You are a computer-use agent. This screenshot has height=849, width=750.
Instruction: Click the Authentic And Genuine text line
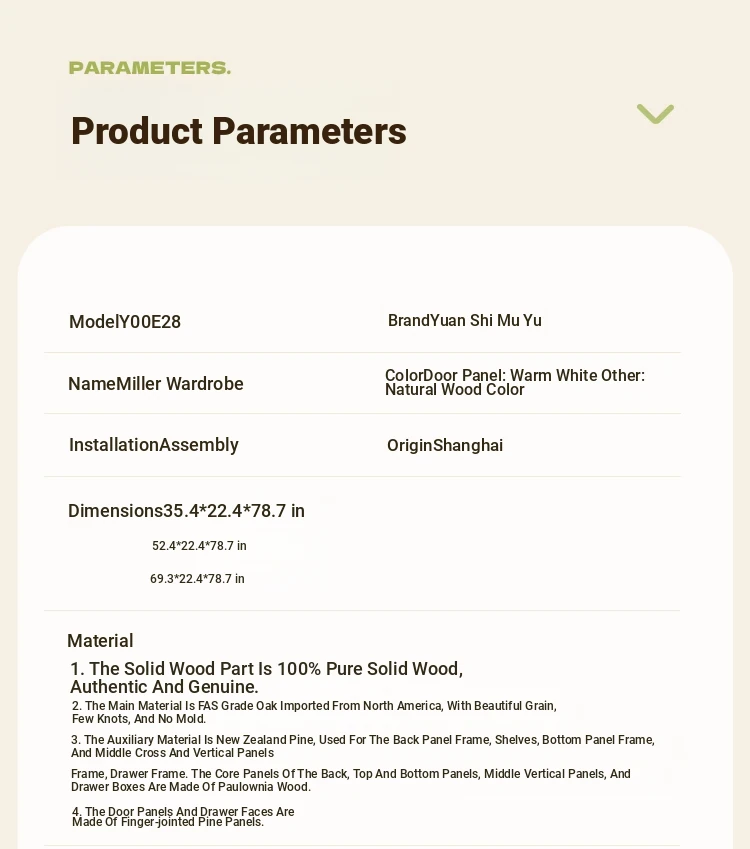point(164,687)
